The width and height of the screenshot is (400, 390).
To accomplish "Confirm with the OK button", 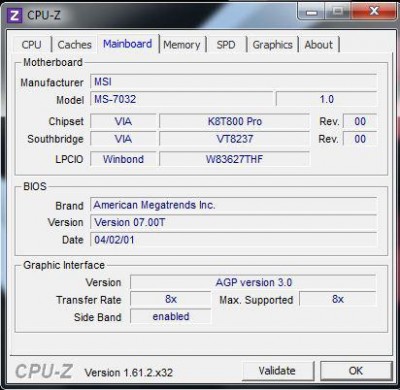I will pyautogui.click(x=356, y=371).
